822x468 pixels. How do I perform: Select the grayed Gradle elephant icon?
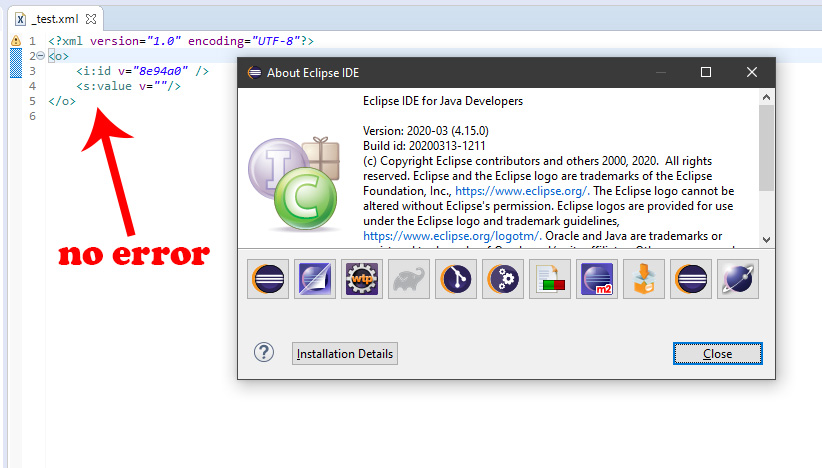(x=409, y=279)
